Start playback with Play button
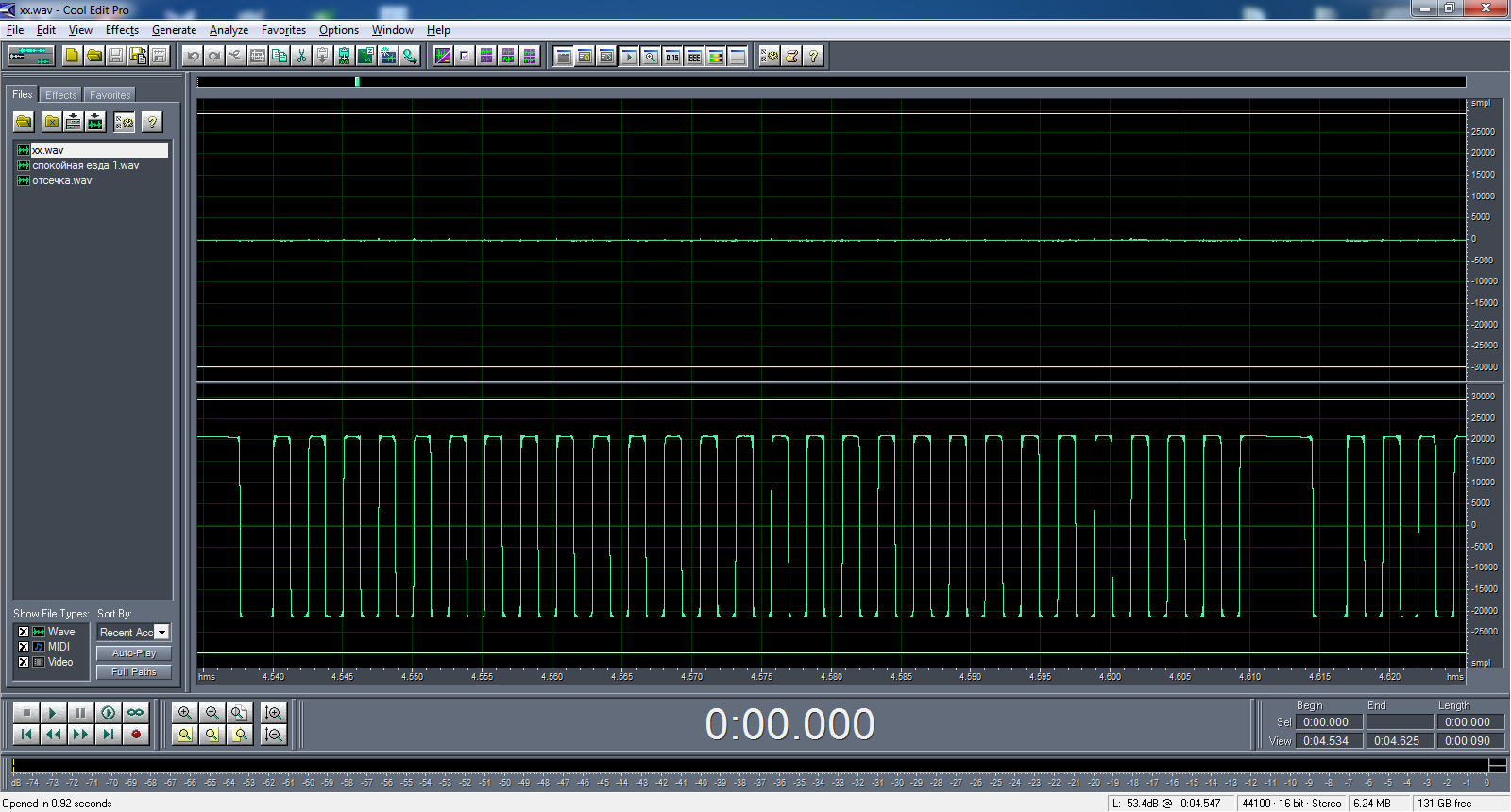Viewport: 1511px width, 812px height. click(x=54, y=713)
